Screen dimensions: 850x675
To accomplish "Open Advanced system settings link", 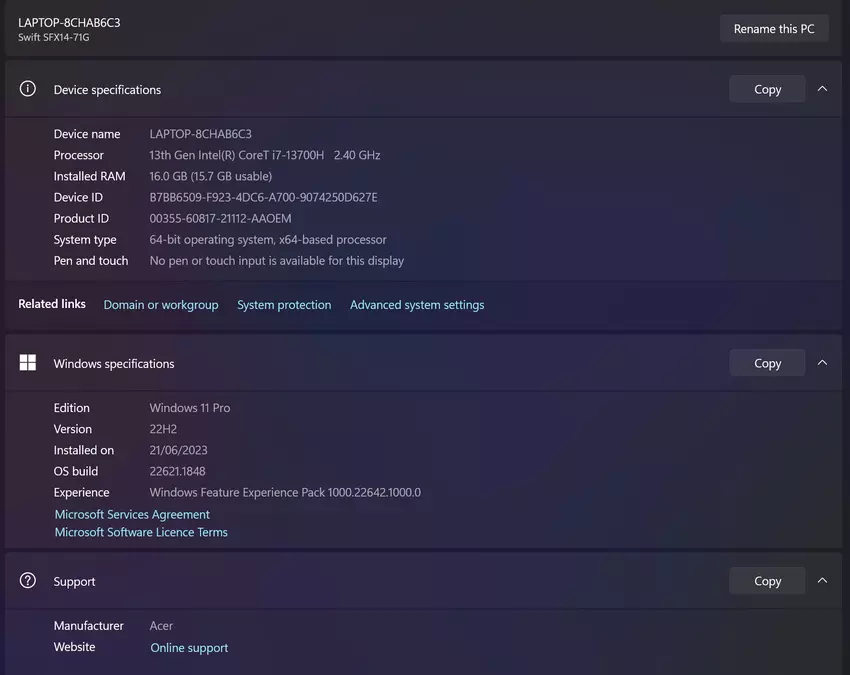I will (417, 305).
